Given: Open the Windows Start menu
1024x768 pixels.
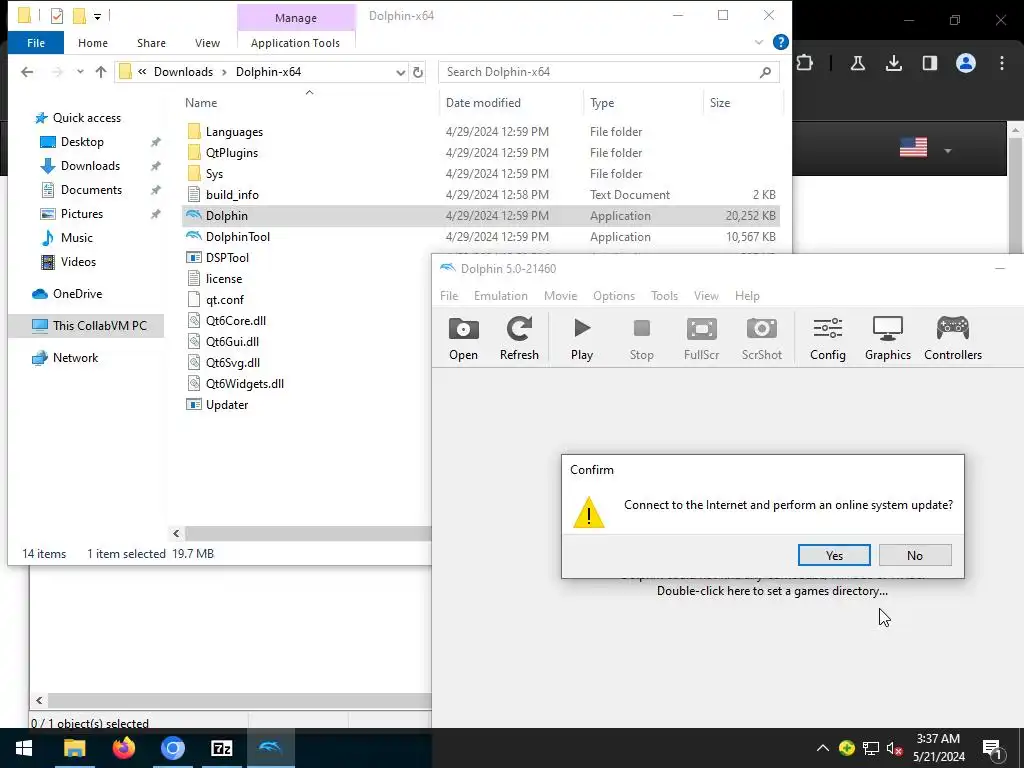Looking at the screenshot, I should tap(24, 748).
